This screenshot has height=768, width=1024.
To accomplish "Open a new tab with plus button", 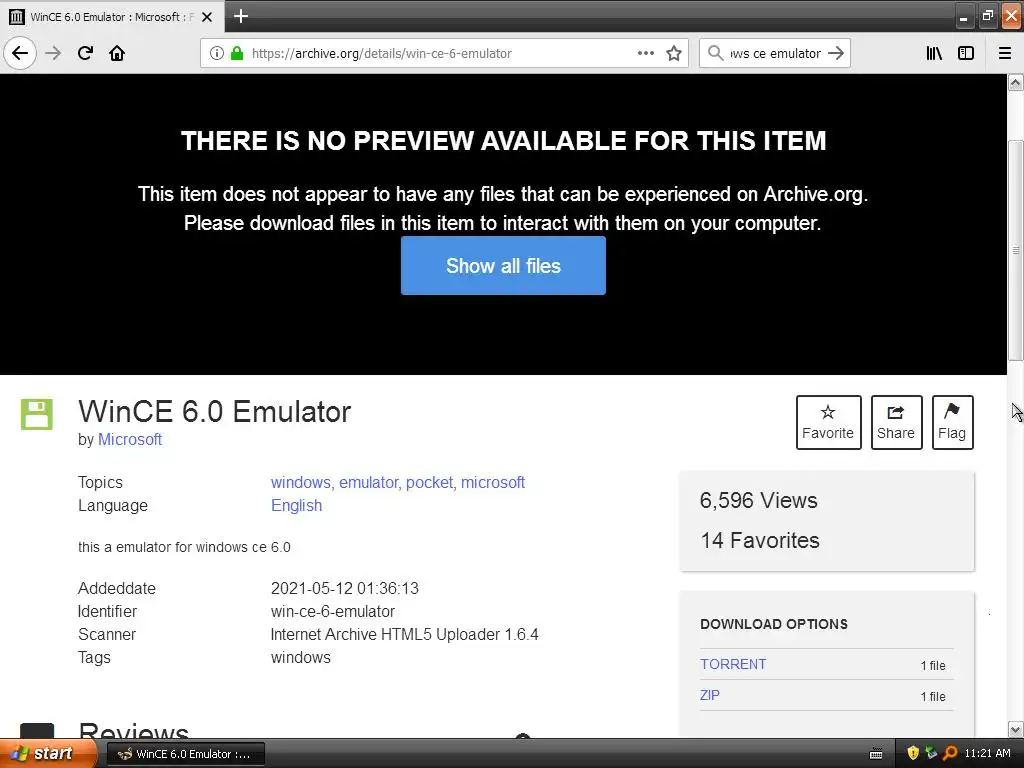I will (241, 16).
